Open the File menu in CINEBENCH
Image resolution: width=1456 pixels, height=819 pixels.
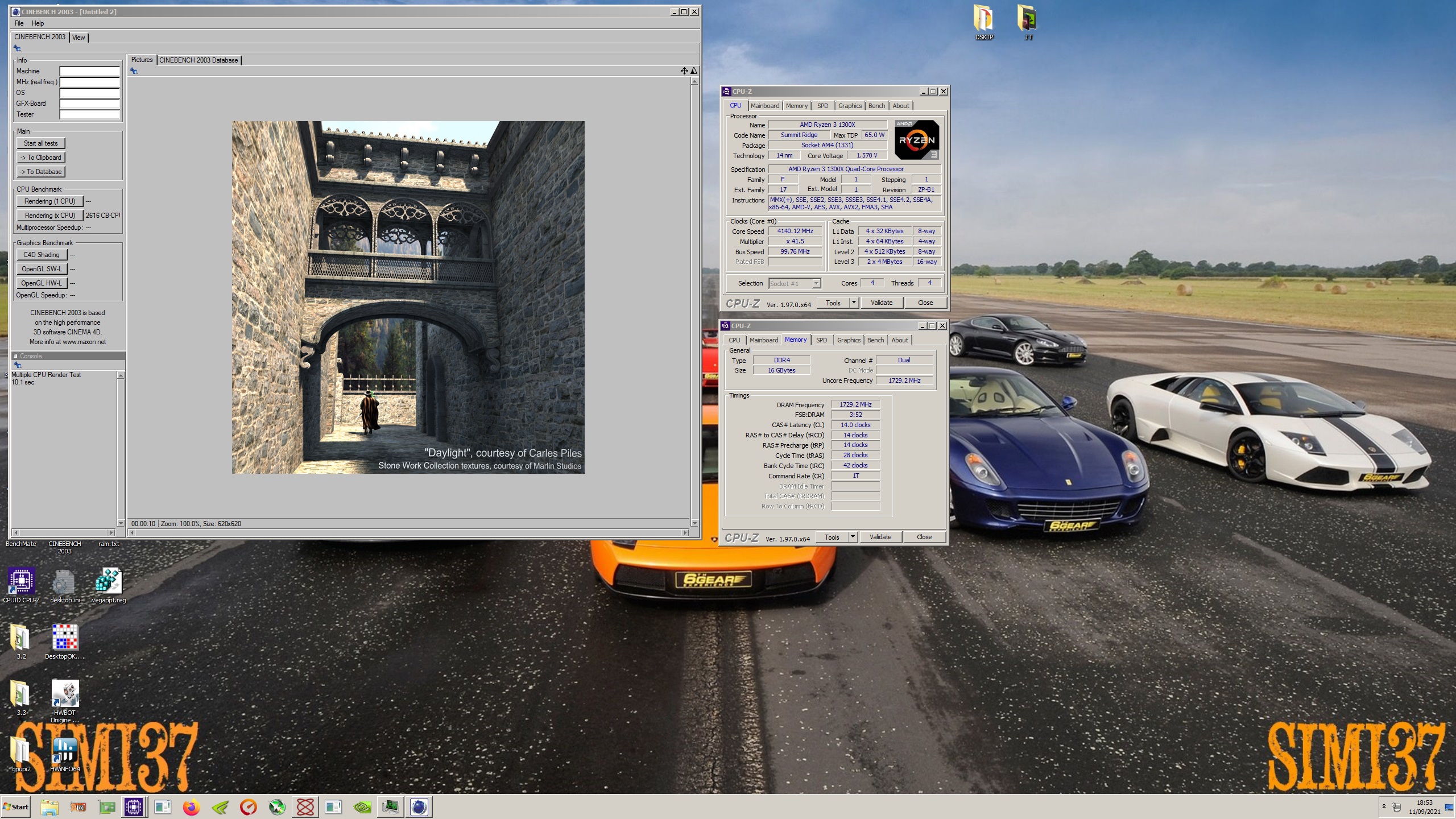point(19,23)
